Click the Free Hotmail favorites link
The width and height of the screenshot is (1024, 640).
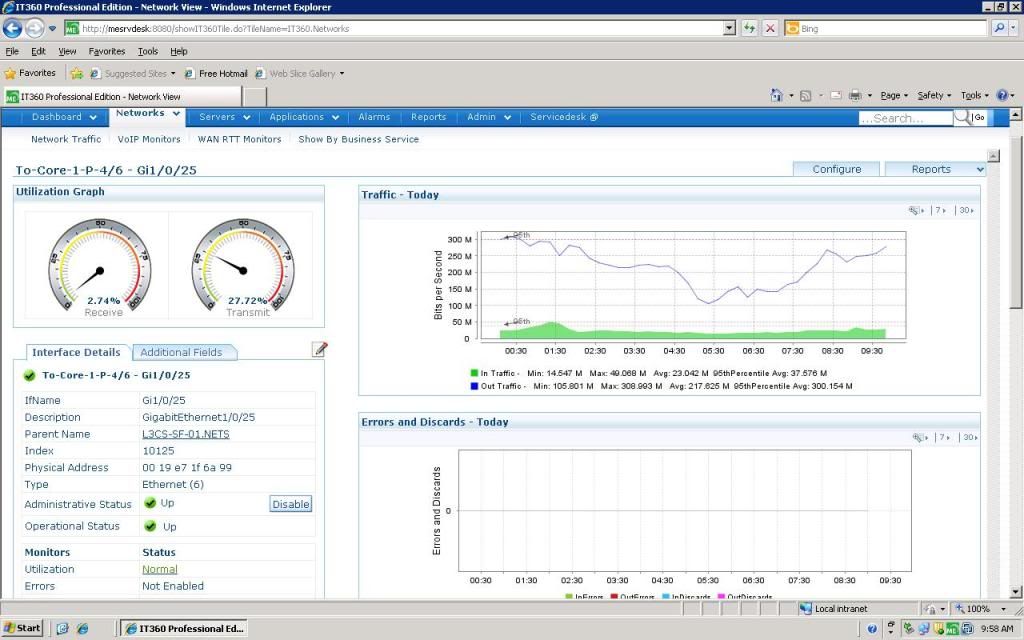pos(217,74)
